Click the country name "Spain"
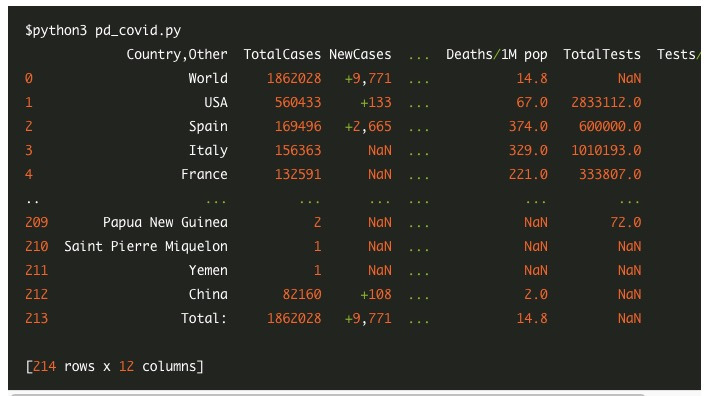 tap(208, 126)
